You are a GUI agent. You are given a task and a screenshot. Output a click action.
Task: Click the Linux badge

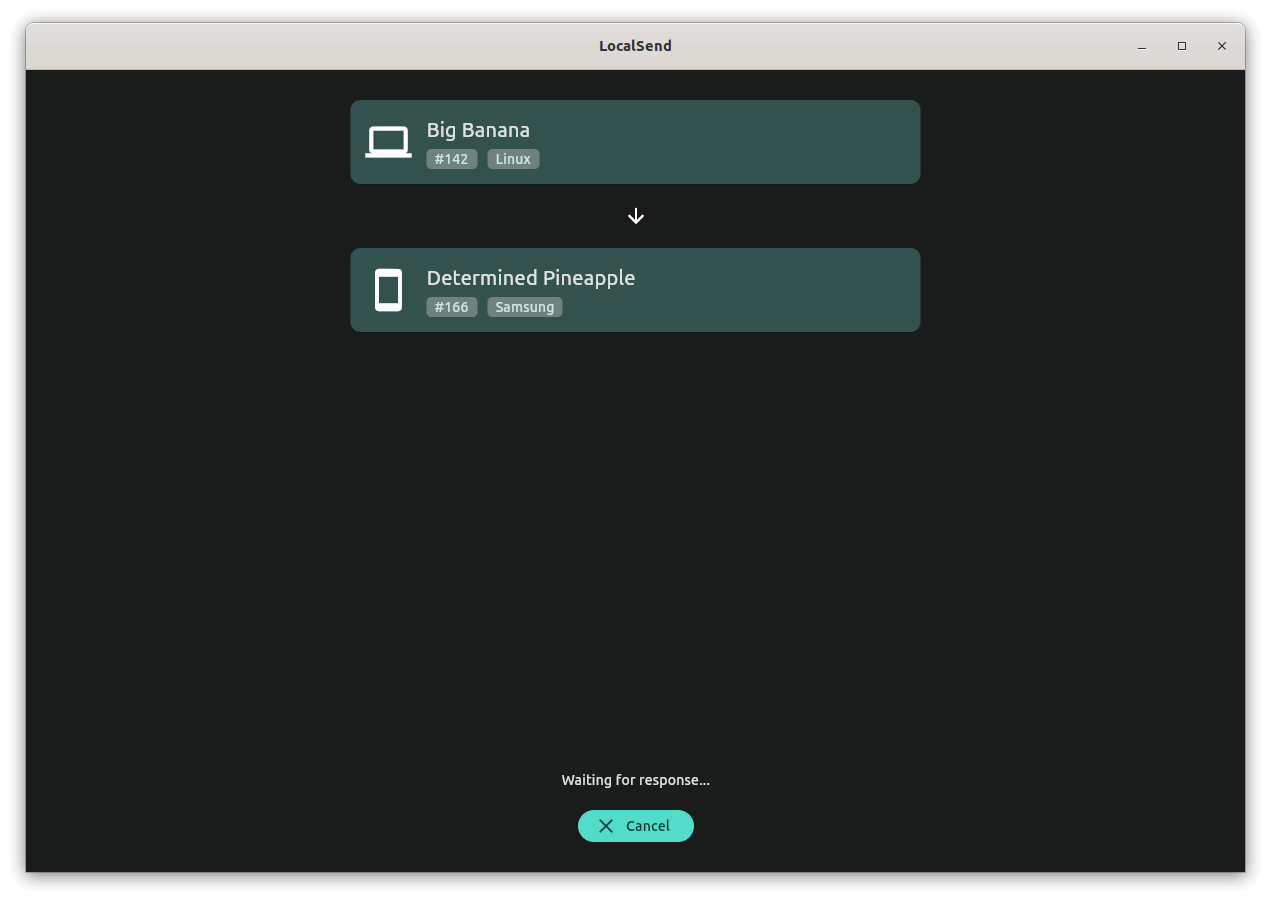coord(512,158)
